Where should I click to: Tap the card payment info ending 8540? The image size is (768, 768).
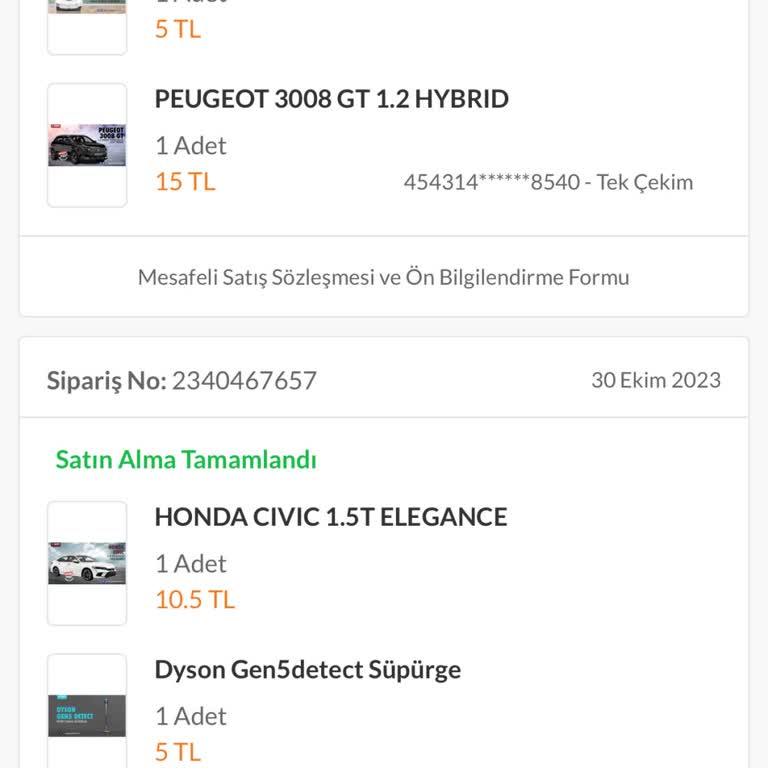tap(548, 182)
